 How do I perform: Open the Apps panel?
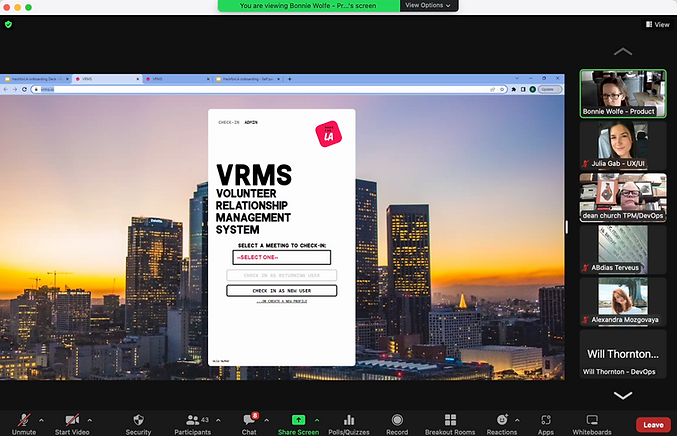coord(546,424)
